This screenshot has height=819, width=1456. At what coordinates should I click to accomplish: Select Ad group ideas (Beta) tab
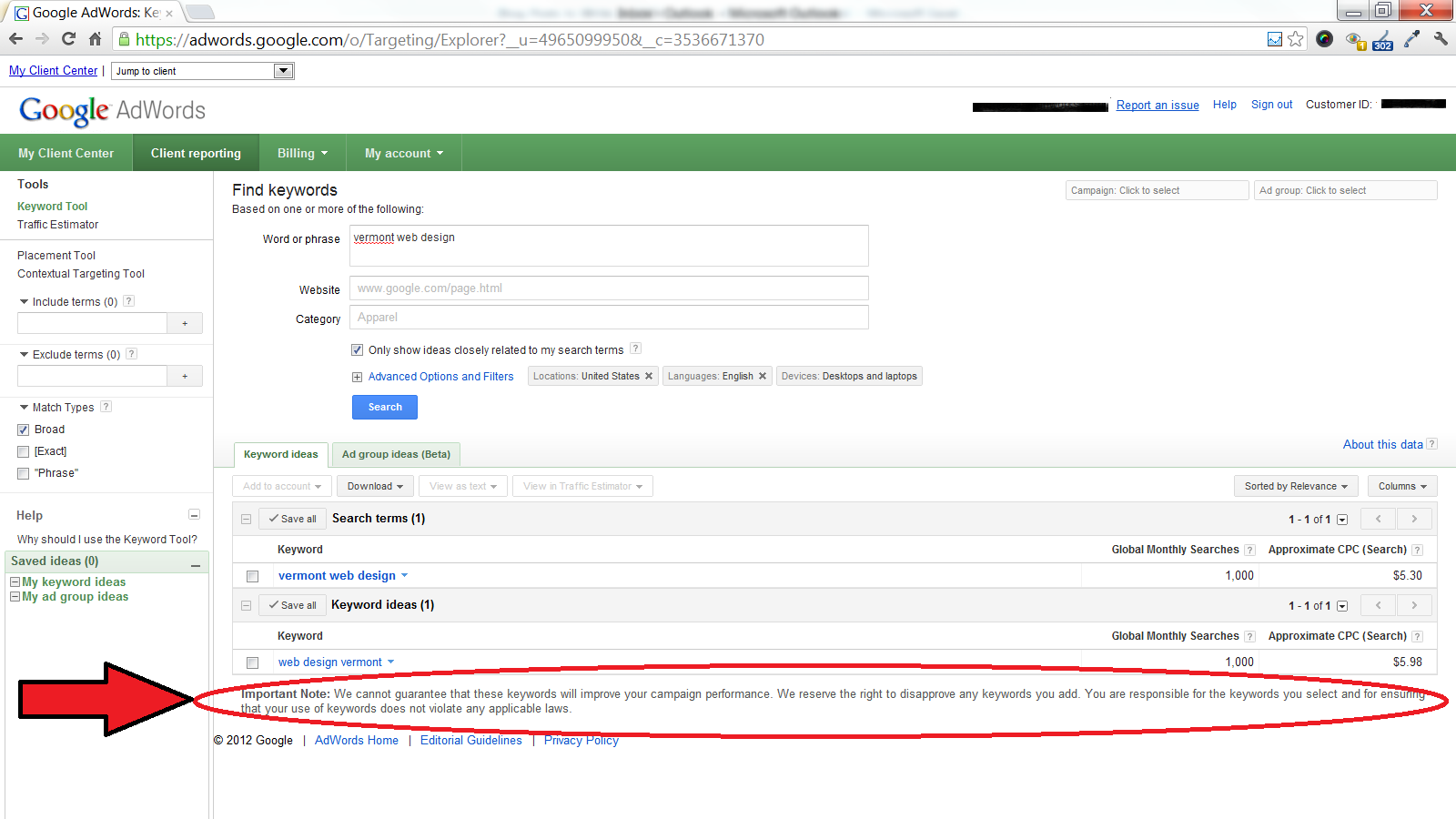point(396,454)
